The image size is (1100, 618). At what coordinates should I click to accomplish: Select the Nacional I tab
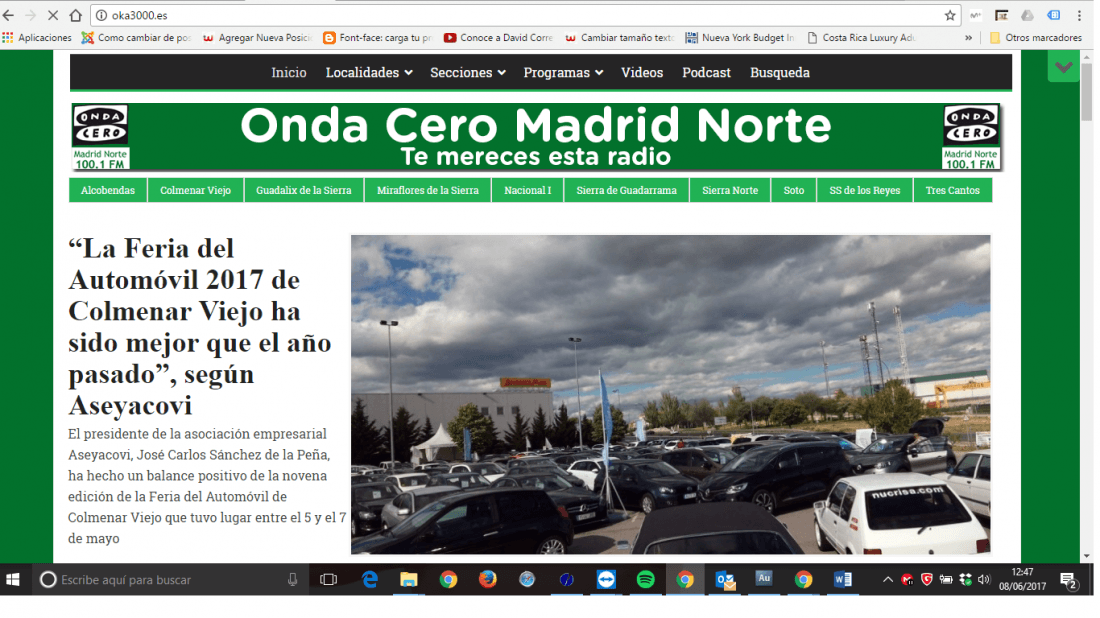click(x=528, y=190)
